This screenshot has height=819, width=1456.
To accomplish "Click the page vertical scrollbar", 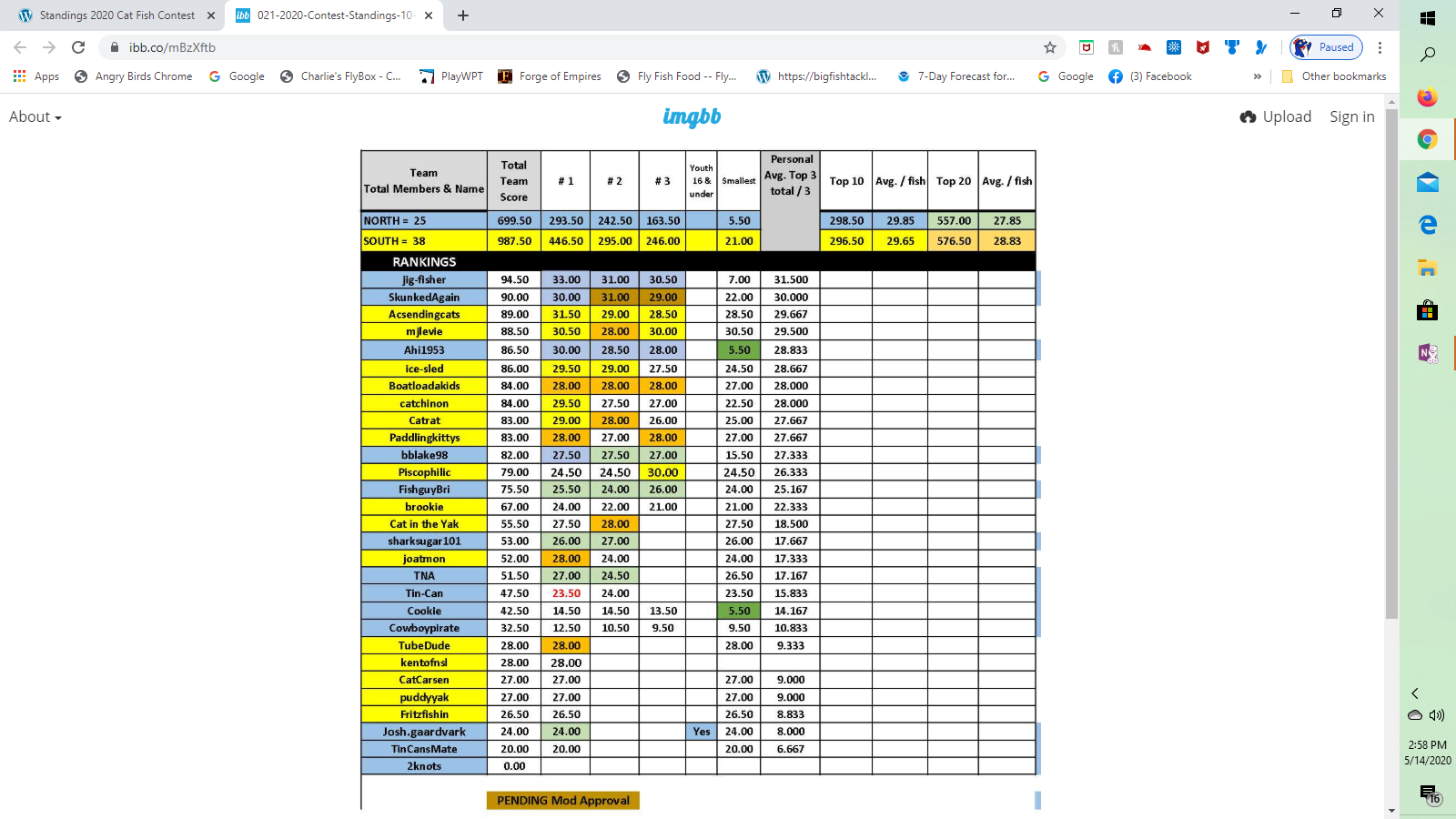I will [x=1391, y=364].
